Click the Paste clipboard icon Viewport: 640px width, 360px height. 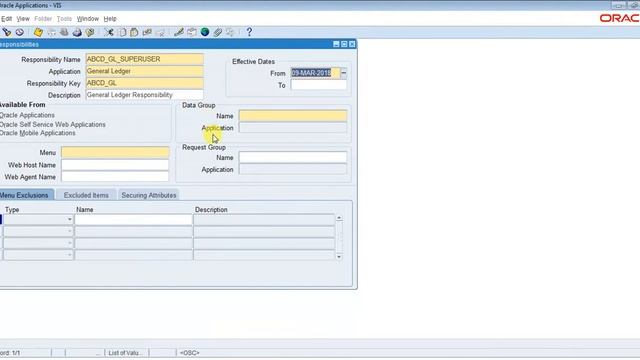[134, 32]
